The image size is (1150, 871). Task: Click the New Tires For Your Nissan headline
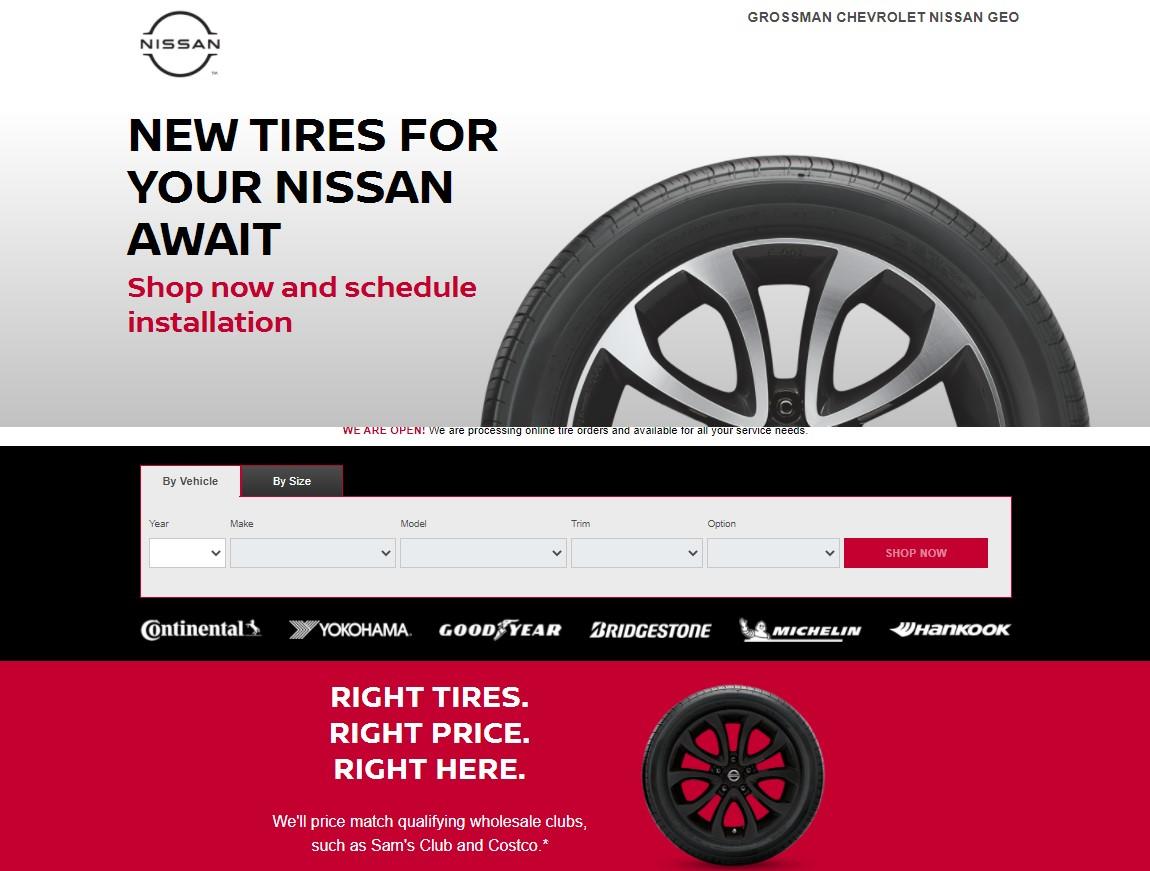(313, 187)
